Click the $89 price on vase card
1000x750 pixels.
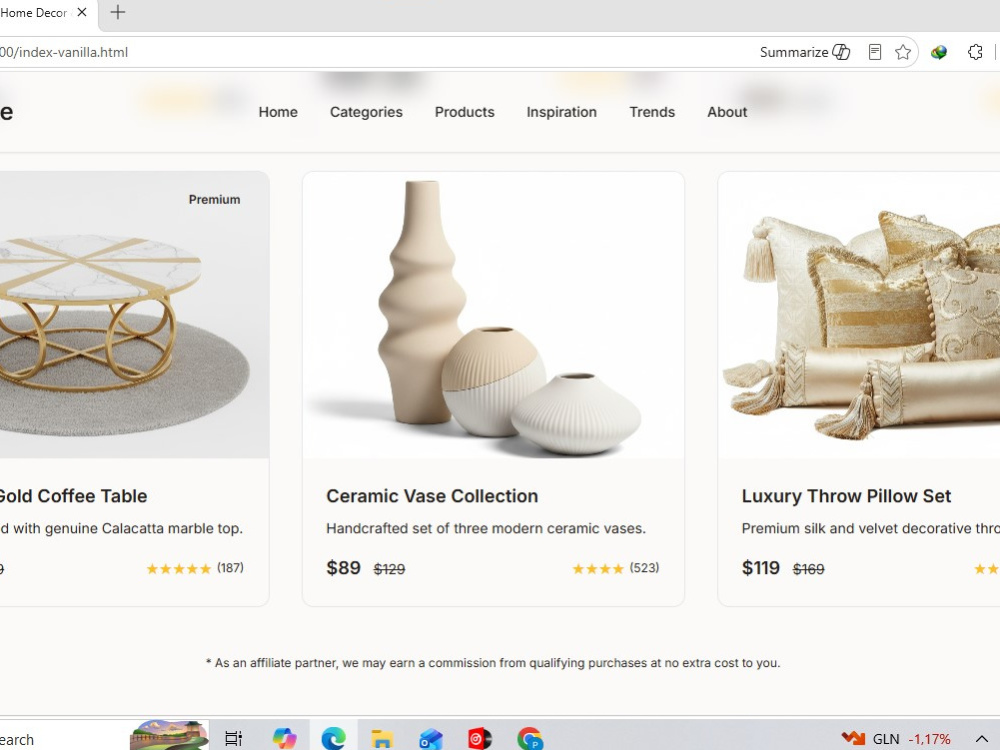(x=343, y=568)
